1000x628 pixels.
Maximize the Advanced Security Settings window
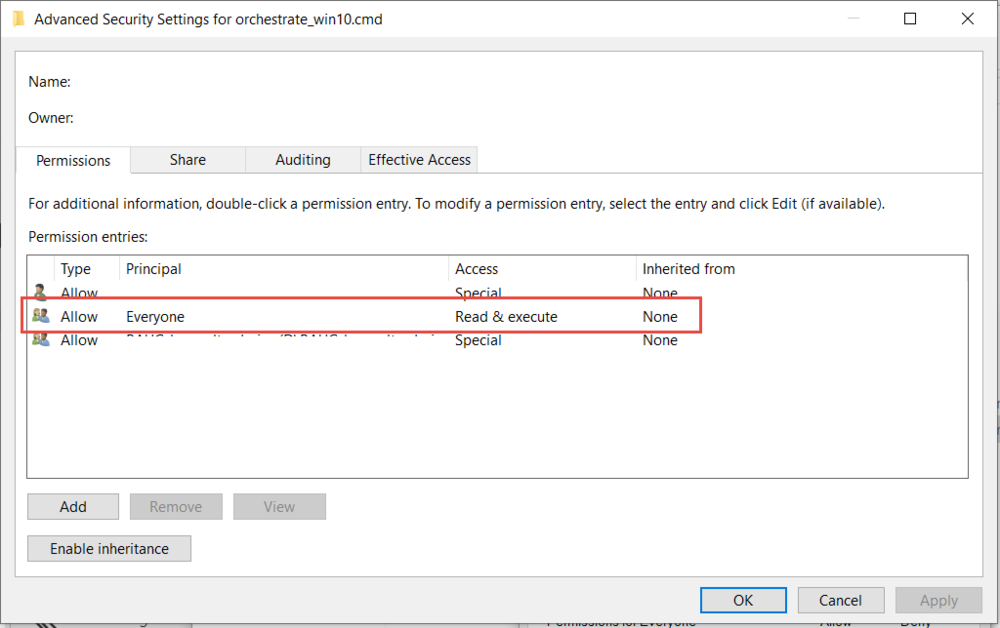(910, 19)
